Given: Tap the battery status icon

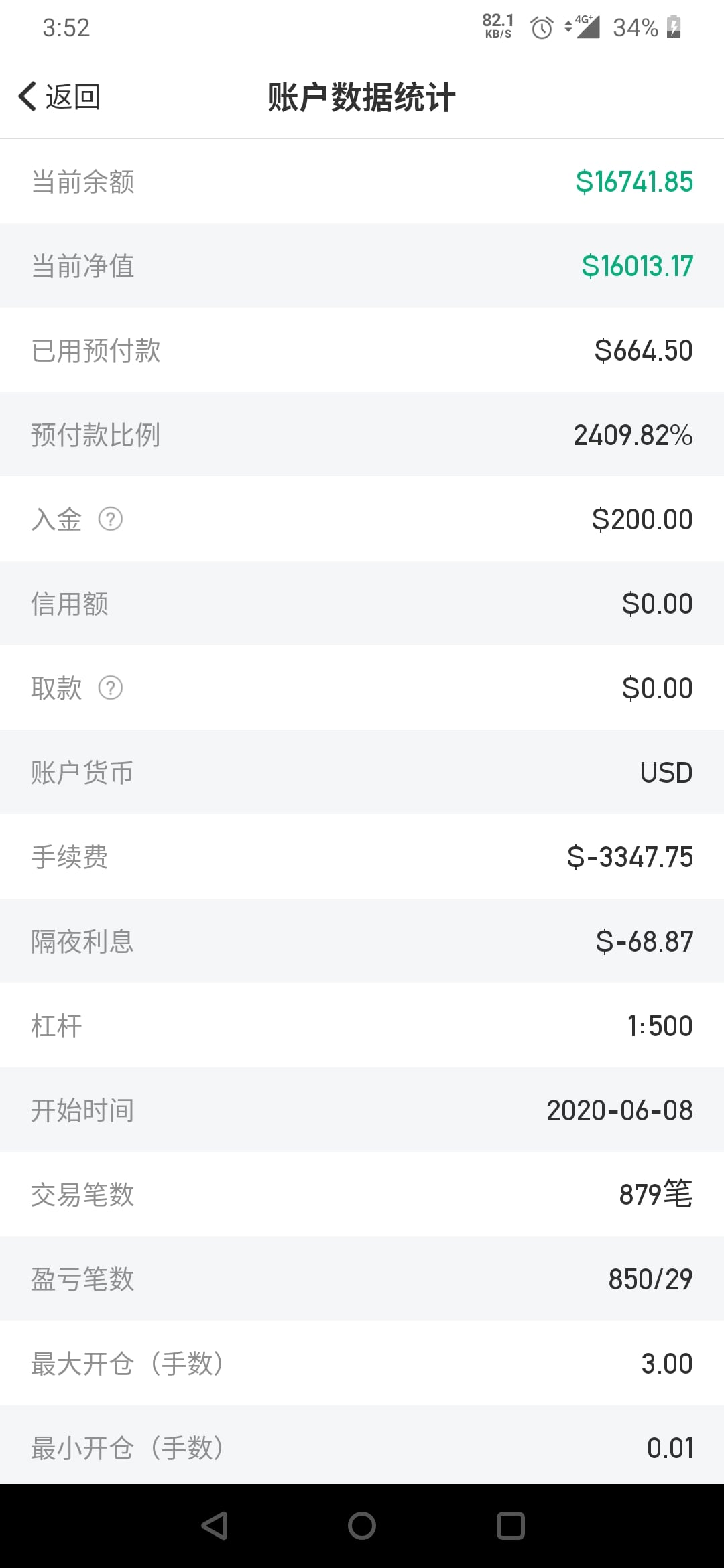Looking at the screenshot, I should (674, 27).
